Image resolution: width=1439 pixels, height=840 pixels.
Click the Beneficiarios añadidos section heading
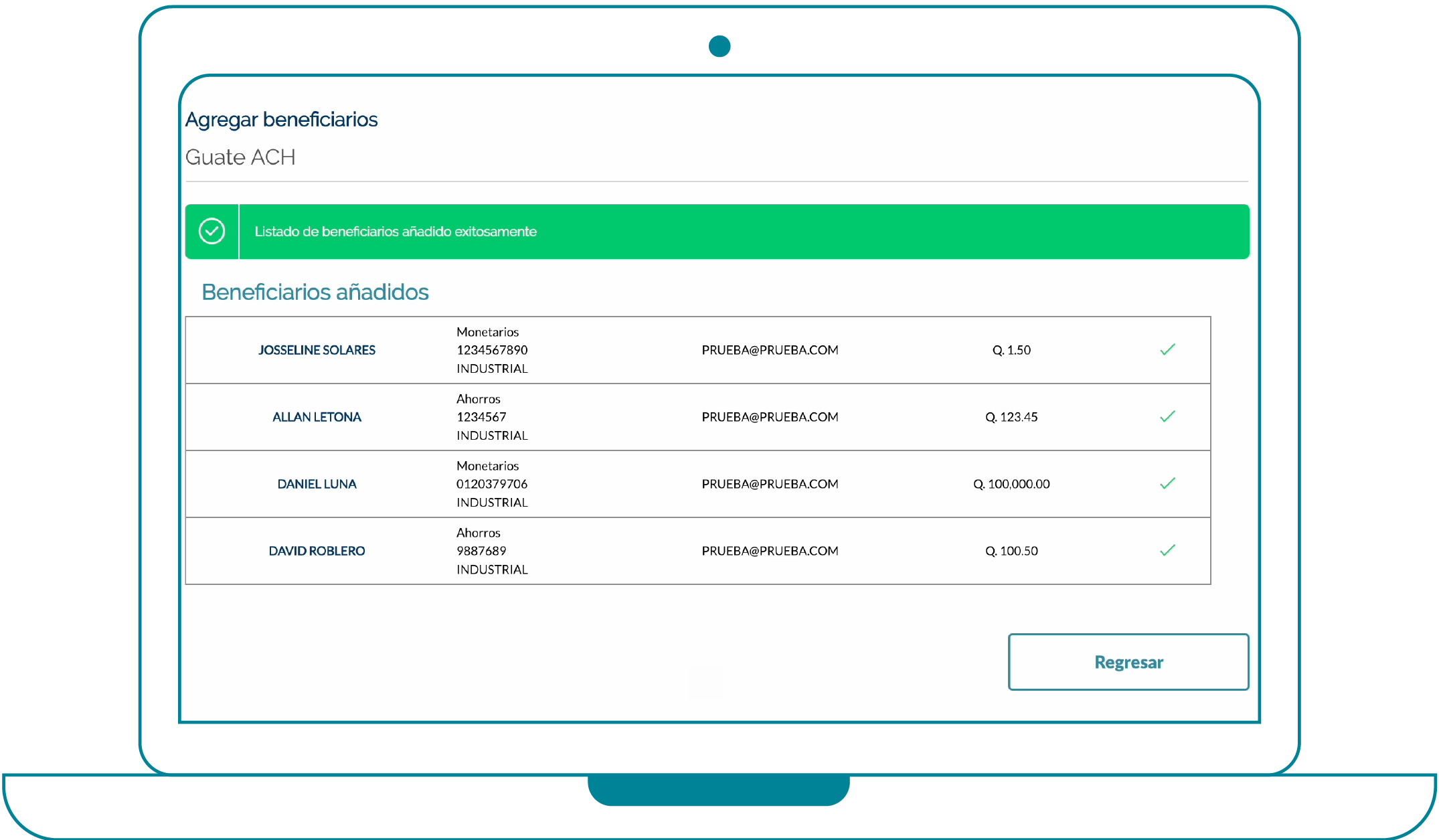pos(315,292)
